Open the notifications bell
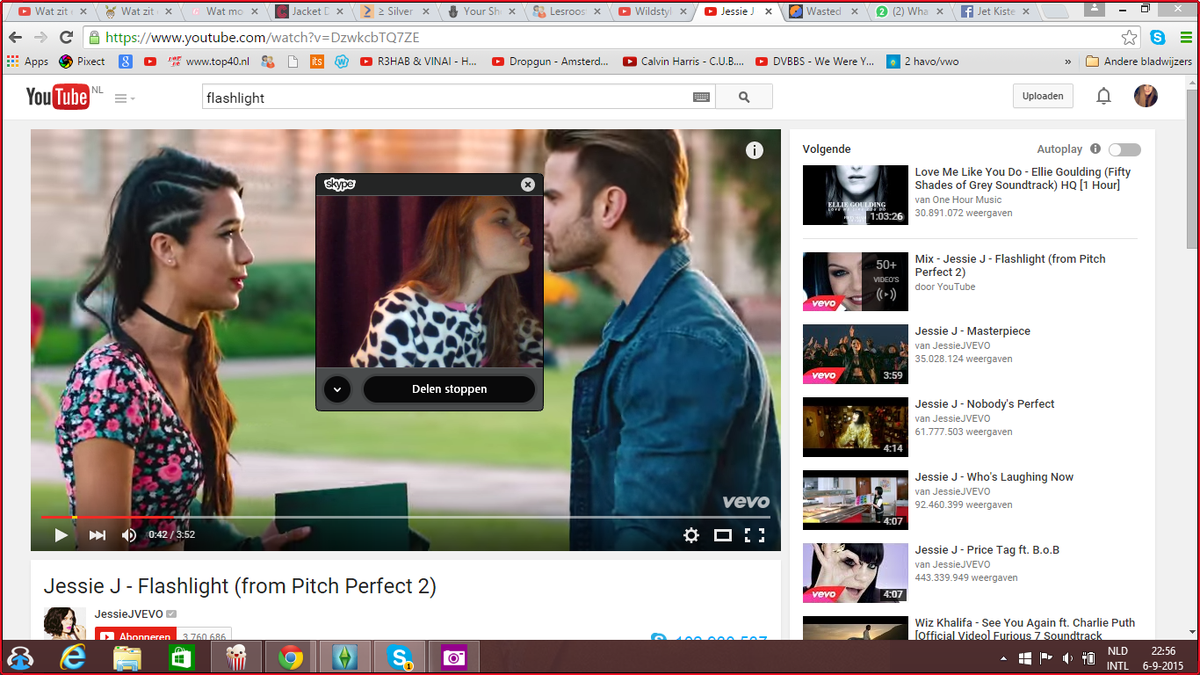The width and height of the screenshot is (1200, 675). click(x=1104, y=96)
